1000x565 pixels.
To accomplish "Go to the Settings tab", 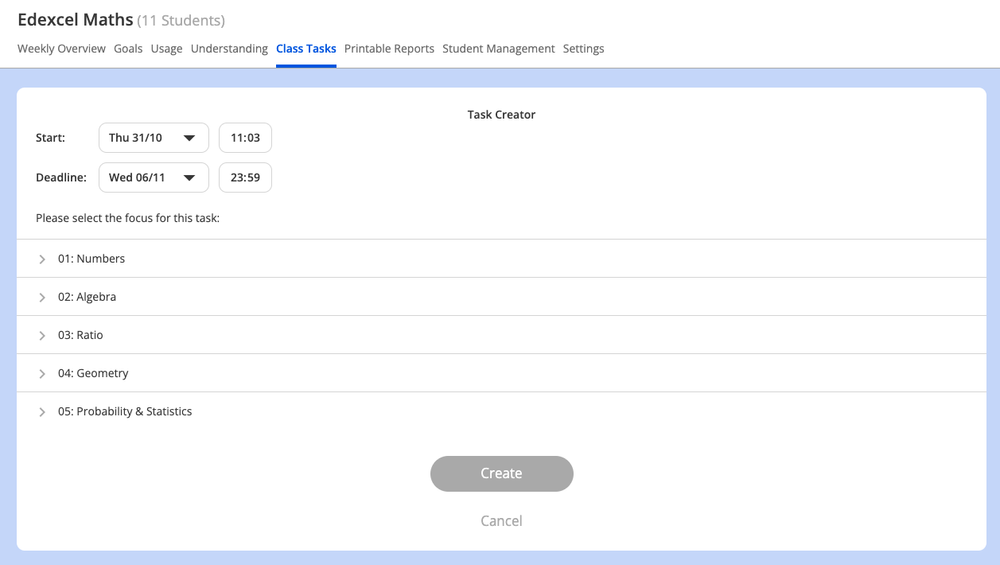I will 584,48.
